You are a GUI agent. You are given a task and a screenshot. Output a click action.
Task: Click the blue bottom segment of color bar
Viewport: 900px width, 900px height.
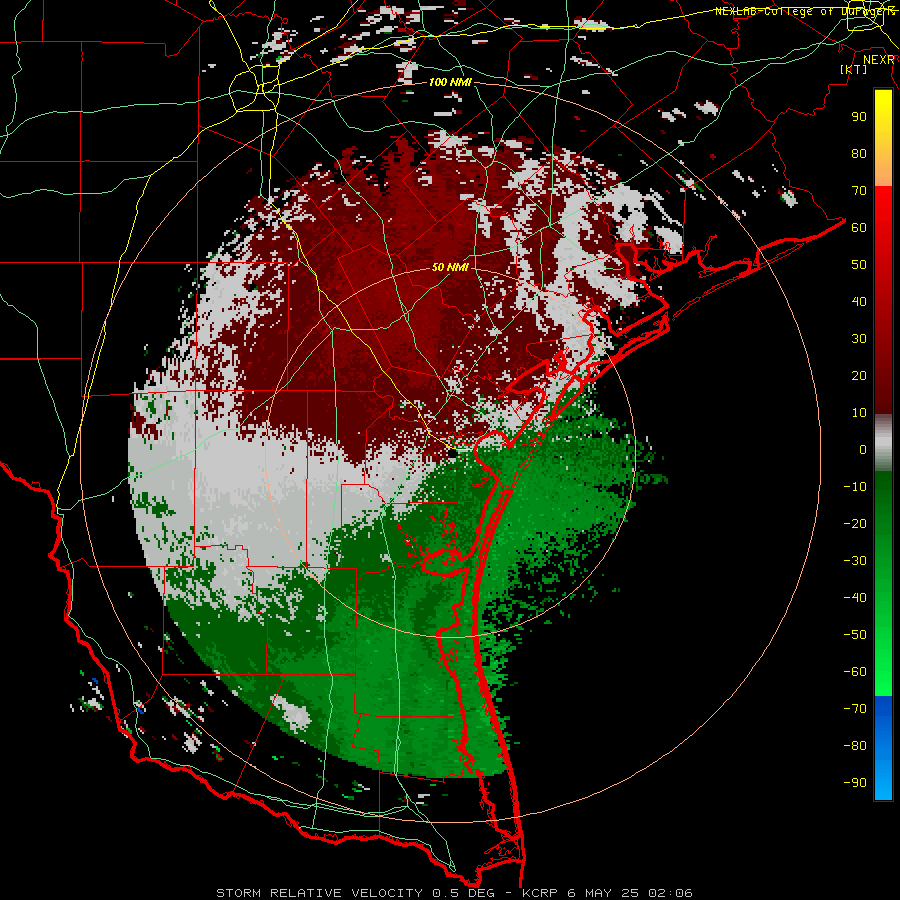tap(883, 747)
